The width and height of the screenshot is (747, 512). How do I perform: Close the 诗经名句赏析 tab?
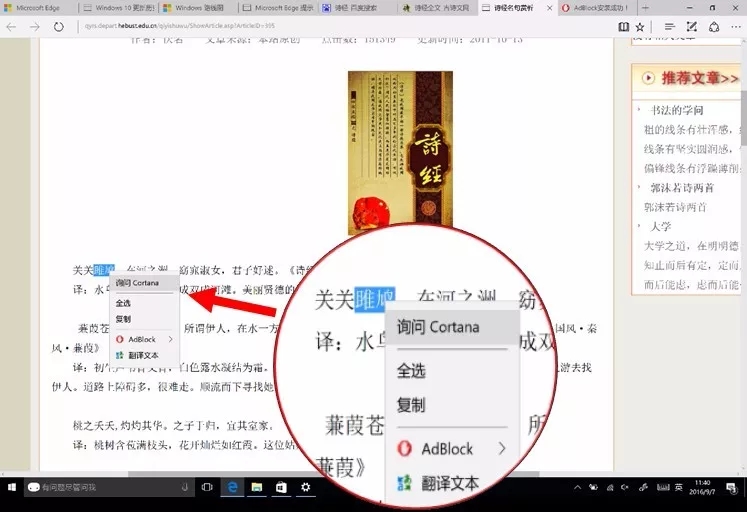(x=549, y=8)
